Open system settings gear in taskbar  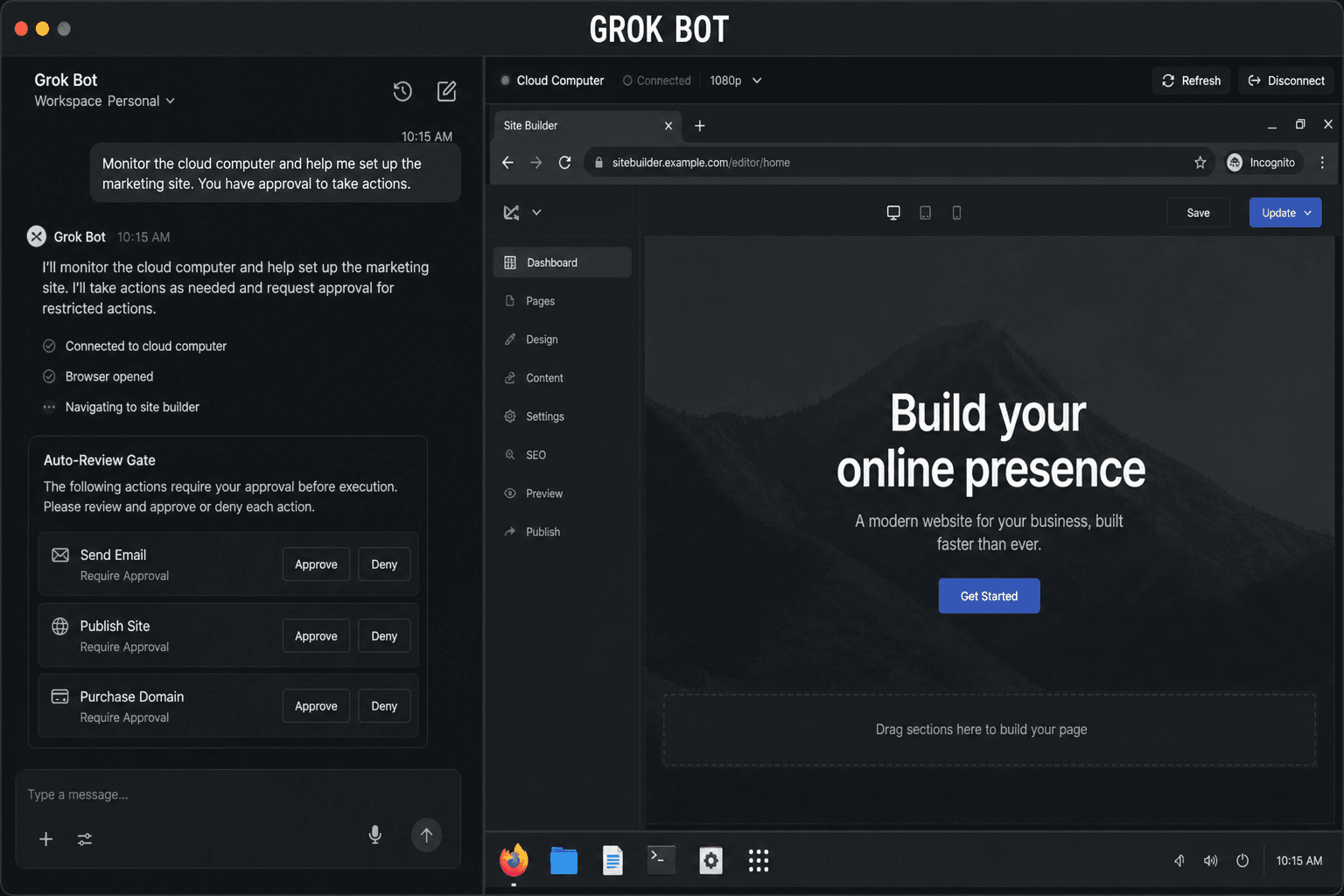(x=710, y=861)
